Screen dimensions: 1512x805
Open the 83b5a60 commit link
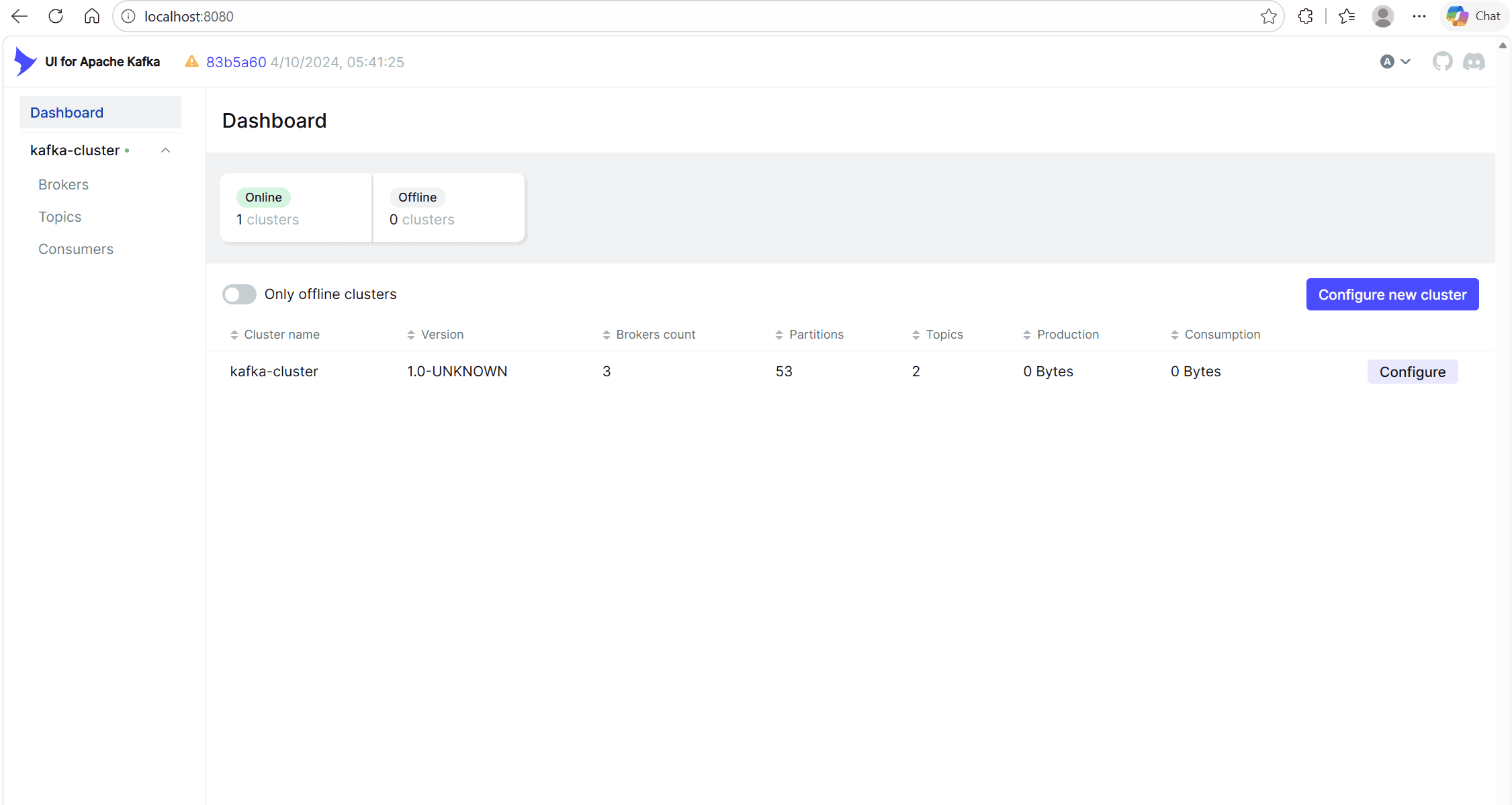[x=236, y=62]
